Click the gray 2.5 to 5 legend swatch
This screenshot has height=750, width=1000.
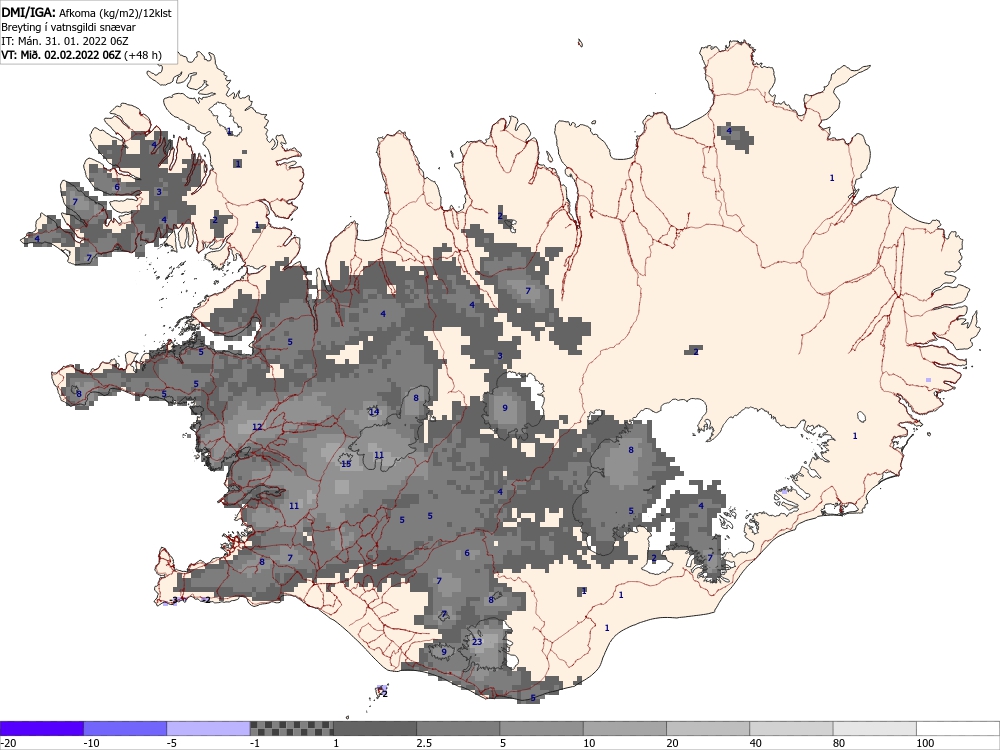[x=458, y=728]
